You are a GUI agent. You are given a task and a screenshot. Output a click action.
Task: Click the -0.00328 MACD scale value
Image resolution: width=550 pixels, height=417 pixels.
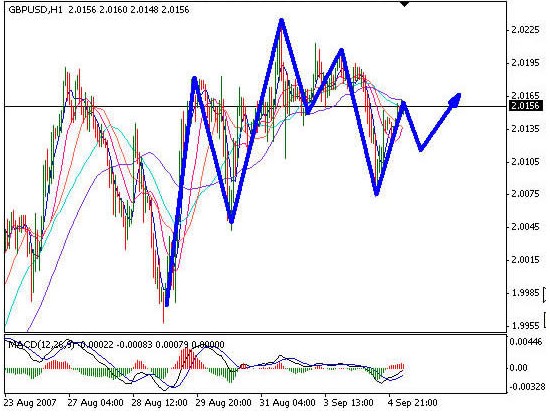point(526,387)
